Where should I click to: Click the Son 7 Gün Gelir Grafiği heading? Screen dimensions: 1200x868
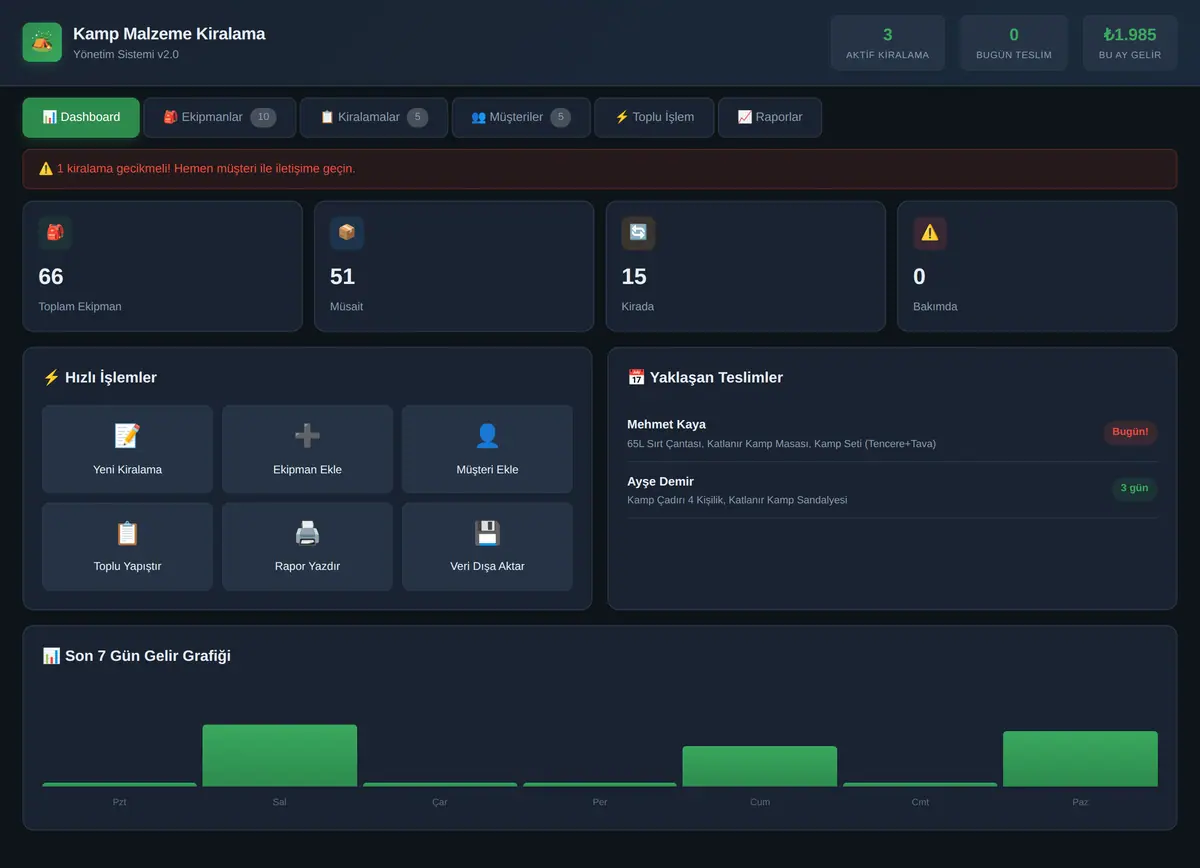pos(137,656)
